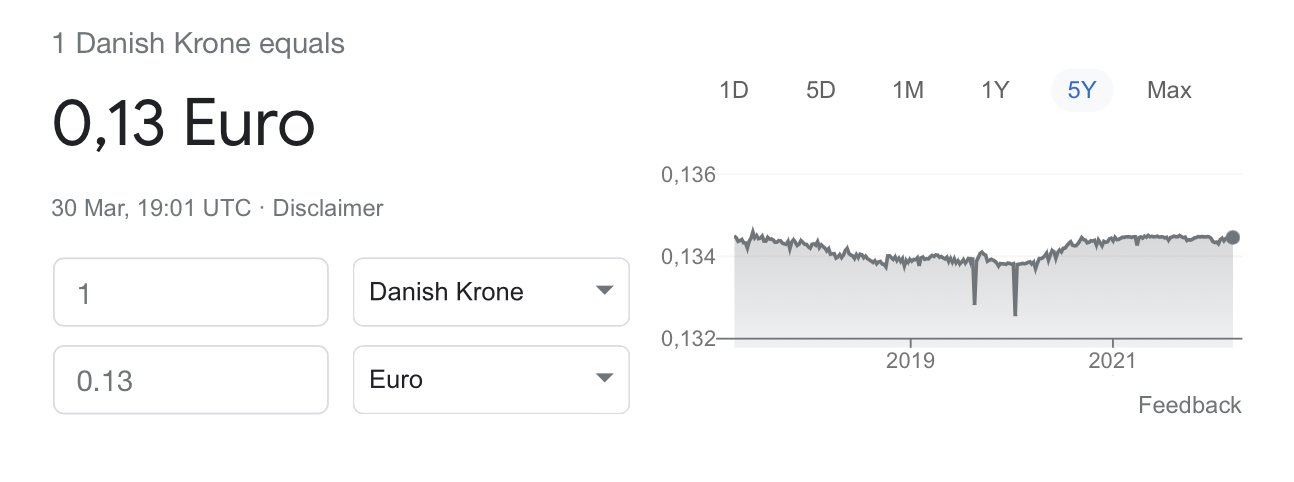Click the 0,132 value on the vertical axis
The image size is (1294, 482).
coord(689,339)
